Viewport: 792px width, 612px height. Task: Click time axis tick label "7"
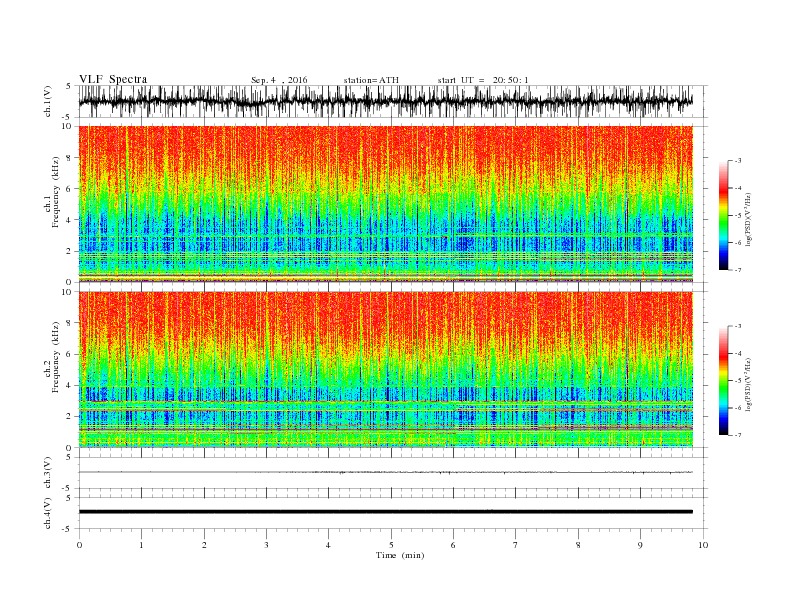tap(516, 545)
